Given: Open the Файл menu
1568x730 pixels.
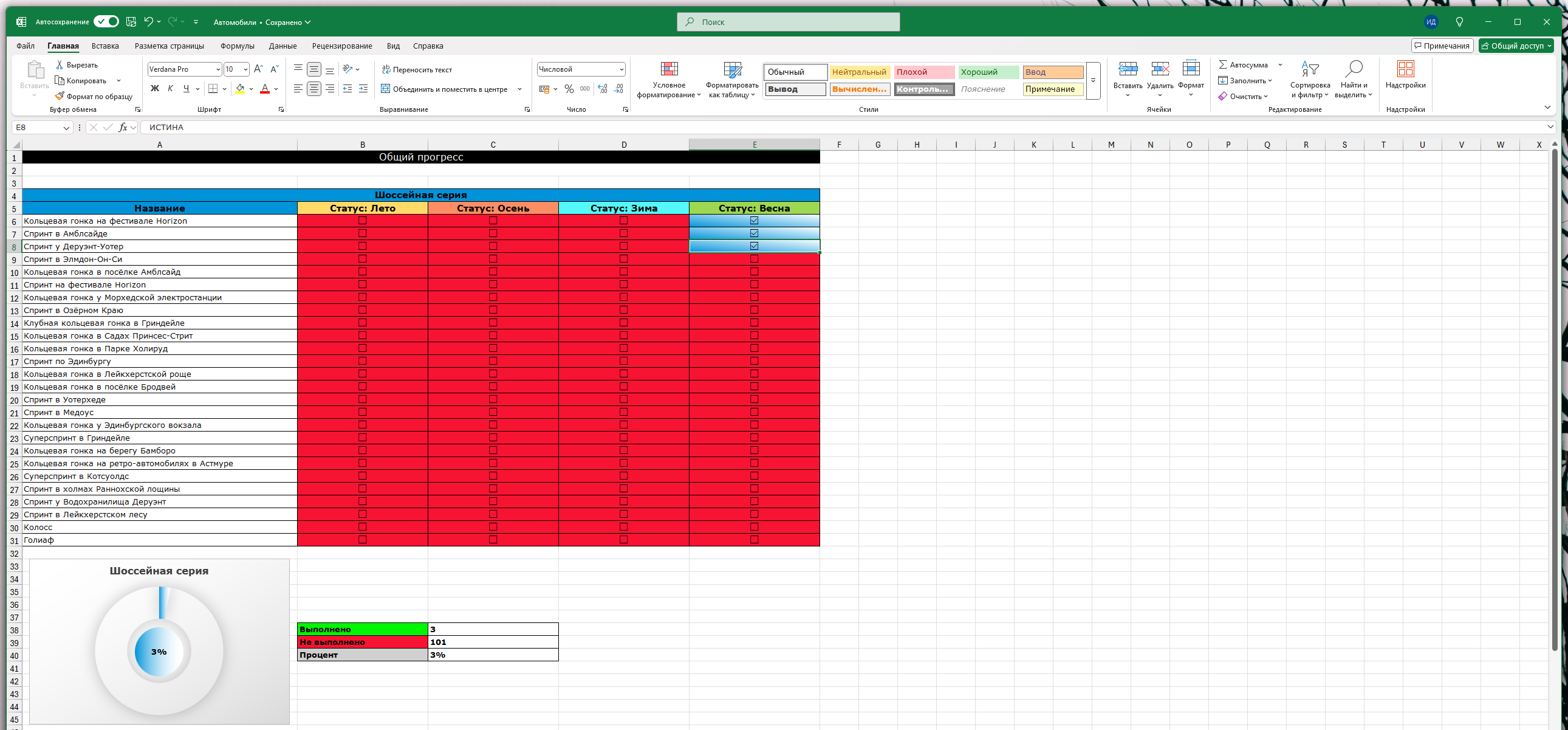Looking at the screenshot, I should [x=25, y=46].
